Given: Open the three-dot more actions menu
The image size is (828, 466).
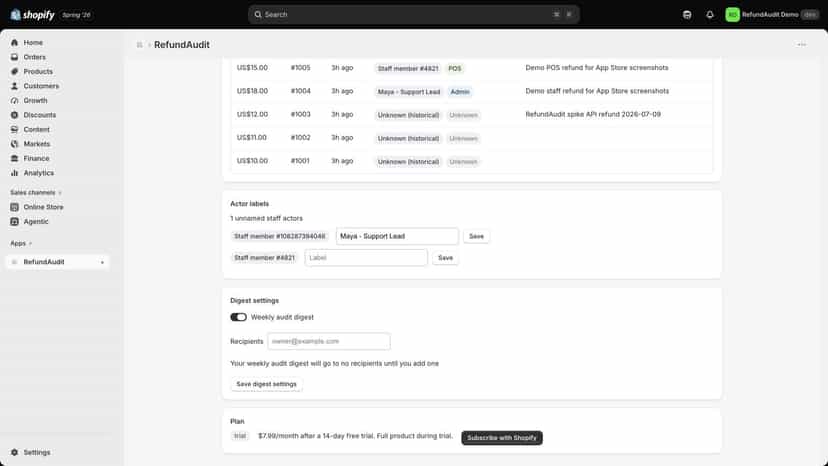Looking at the screenshot, I should [802, 45].
